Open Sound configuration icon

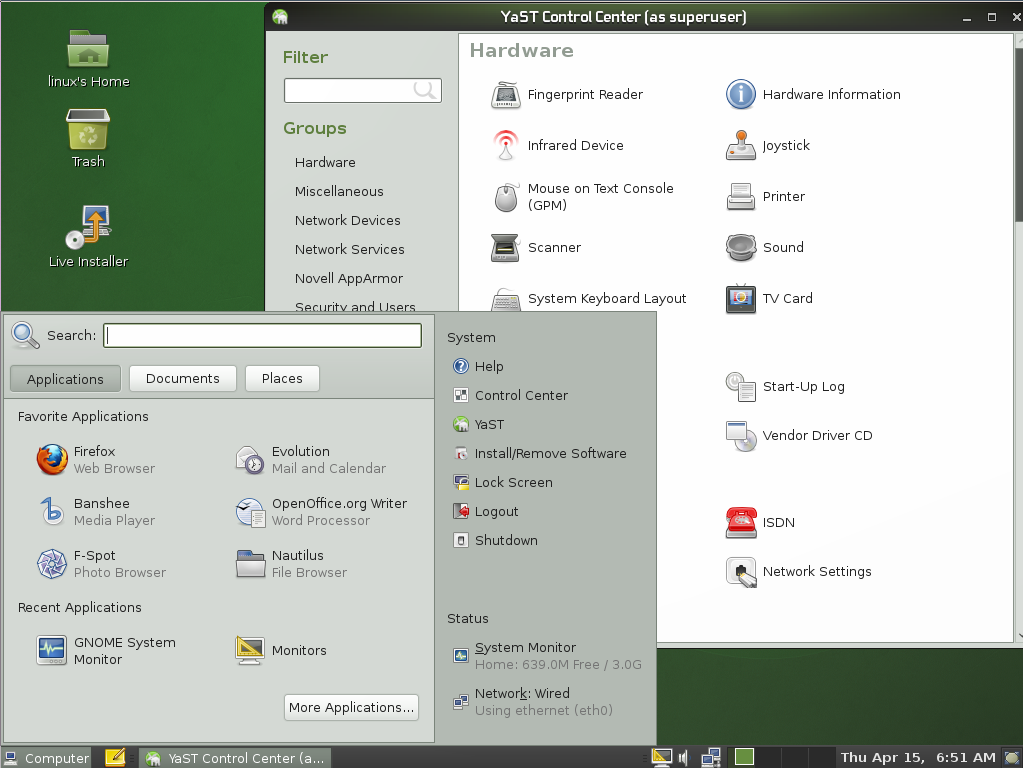pos(741,247)
